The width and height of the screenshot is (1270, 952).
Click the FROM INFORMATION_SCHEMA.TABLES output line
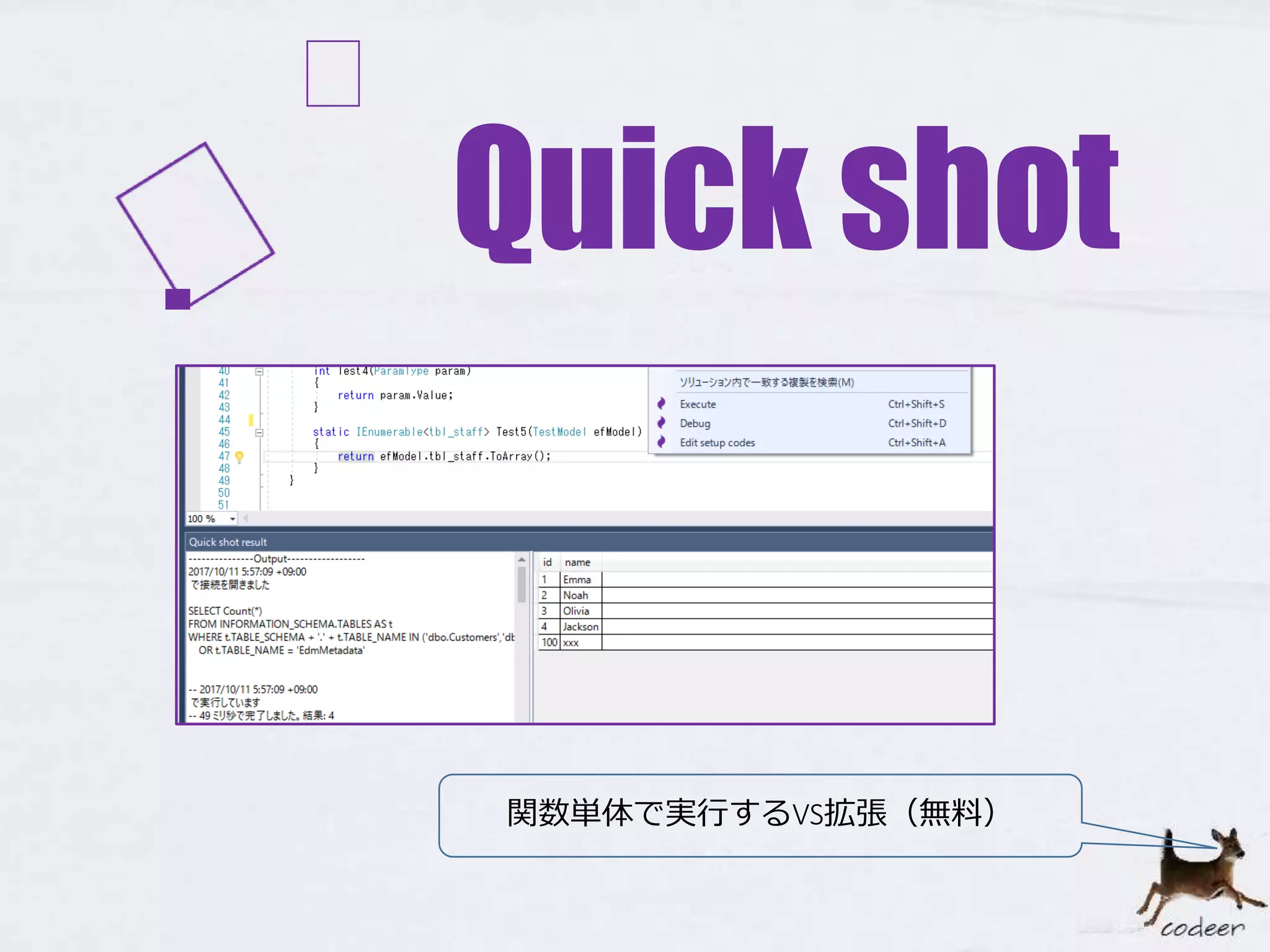pyautogui.click(x=290, y=624)
